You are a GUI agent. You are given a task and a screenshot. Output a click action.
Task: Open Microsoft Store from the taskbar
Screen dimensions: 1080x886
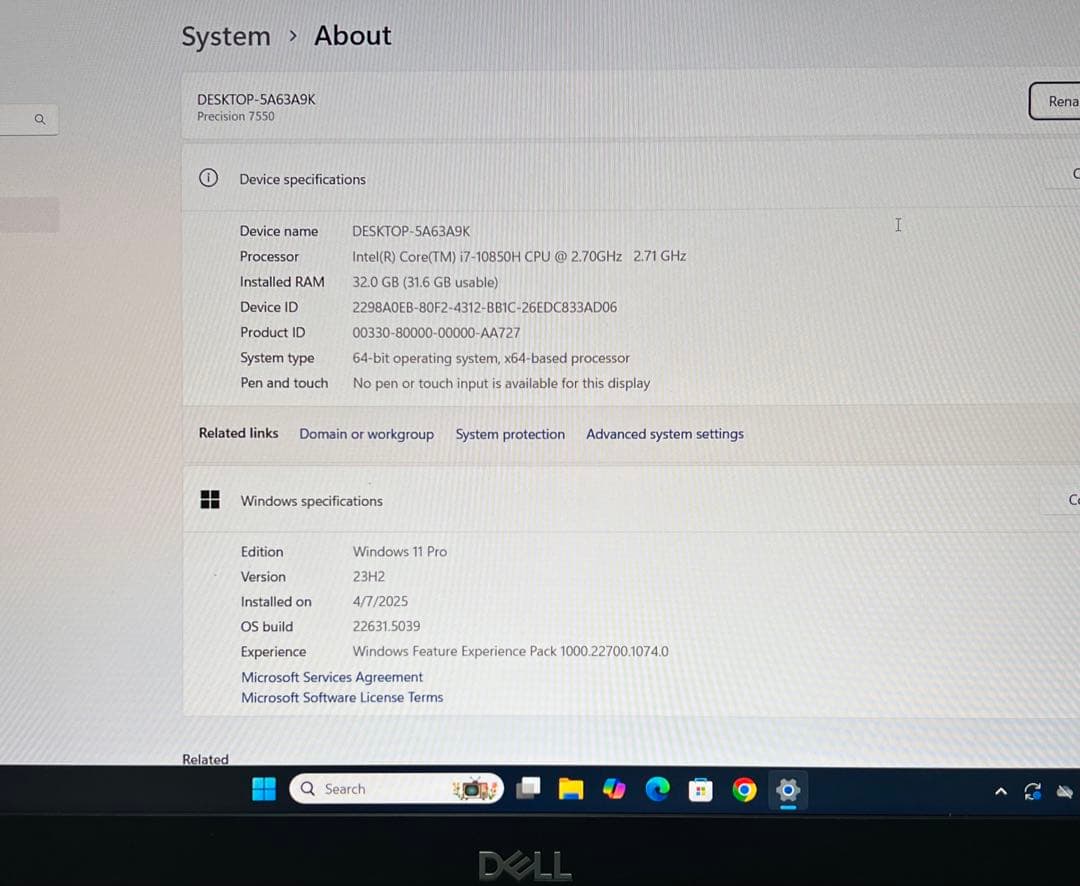(x=700, y=789)
